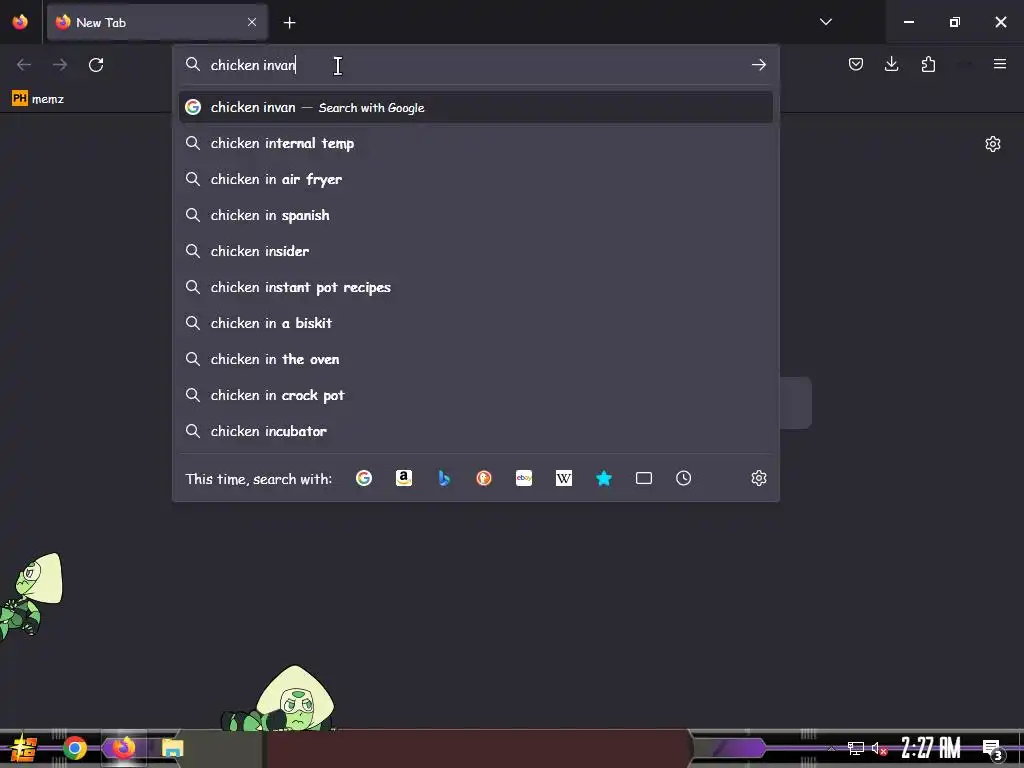Go back with the back arrow
This screenshot has width=1024, height=768.
tap(24, 65)
